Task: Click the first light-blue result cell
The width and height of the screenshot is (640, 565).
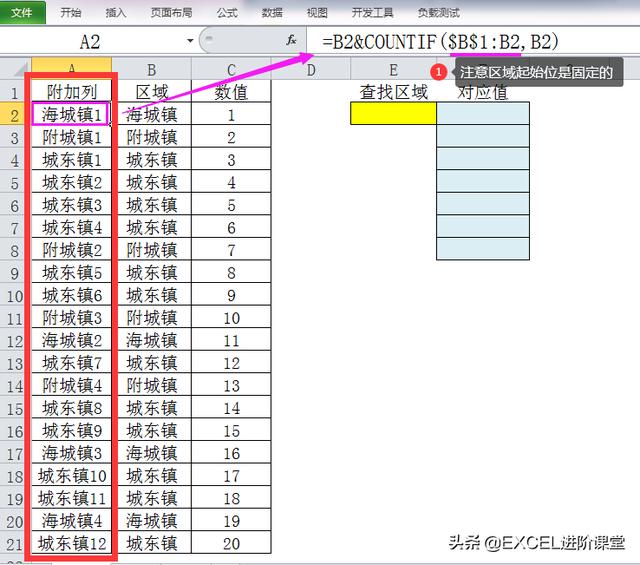Action: (x=483, y=113)
